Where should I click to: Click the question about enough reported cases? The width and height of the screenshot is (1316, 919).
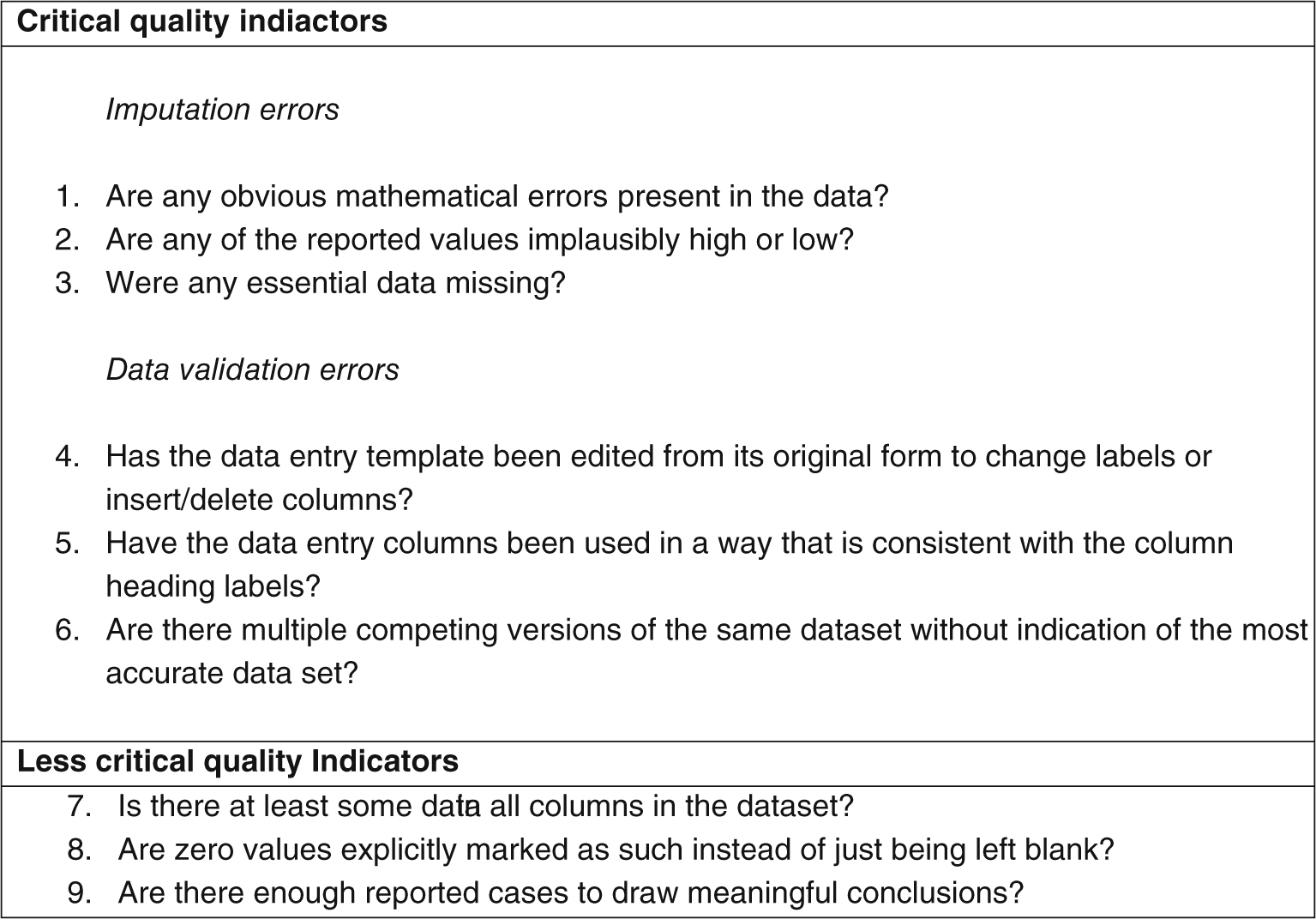click(x=570, y=893)
